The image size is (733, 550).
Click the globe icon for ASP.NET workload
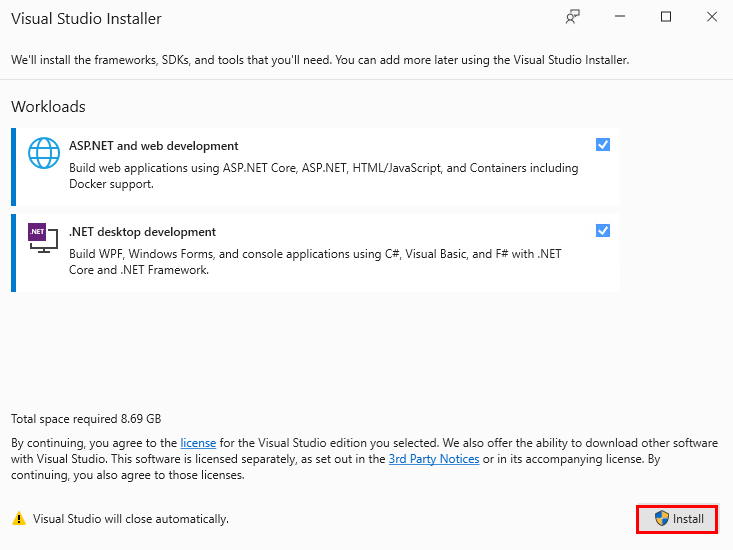coord(44,153)
